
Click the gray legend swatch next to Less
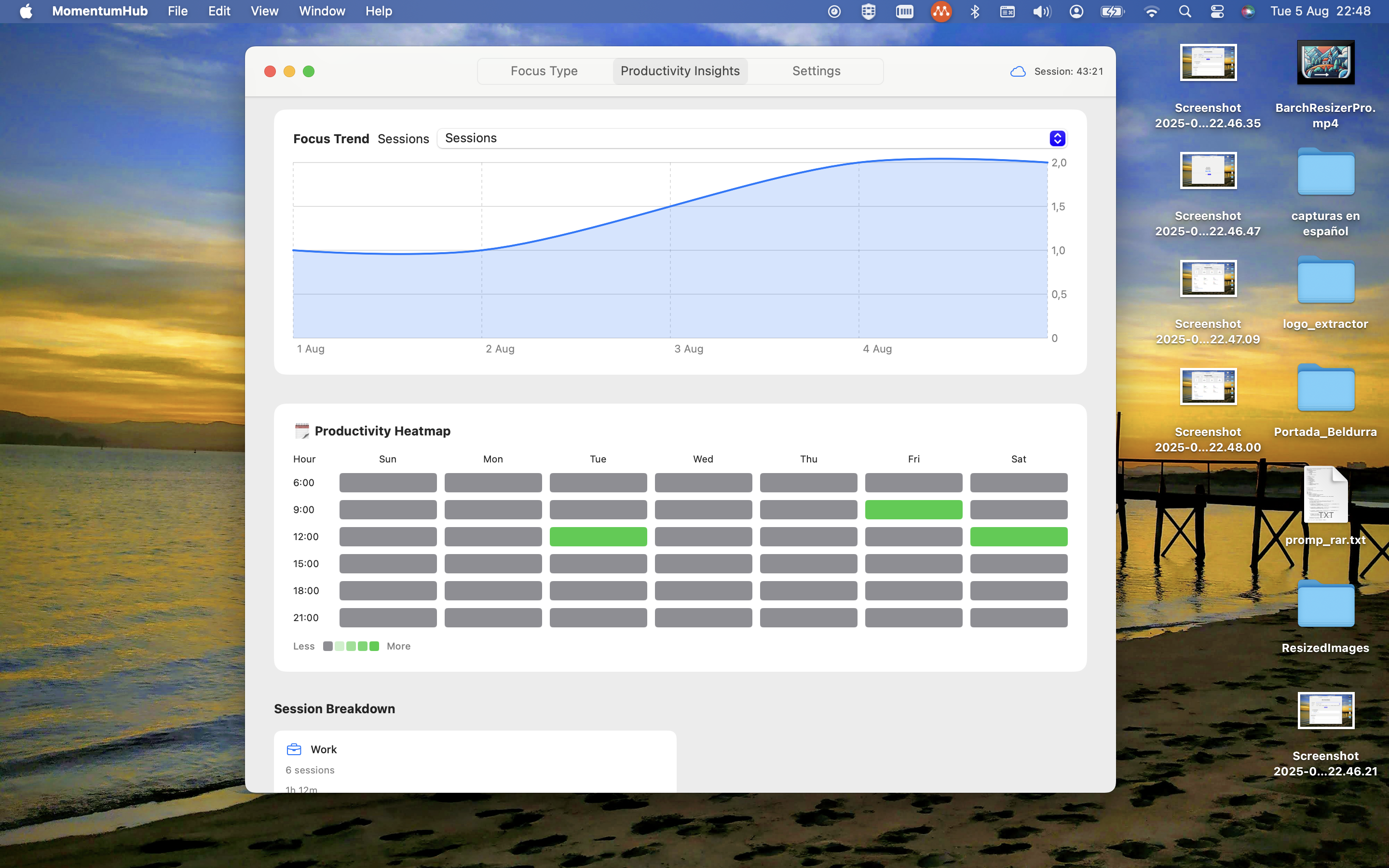[x=328, y=646]
